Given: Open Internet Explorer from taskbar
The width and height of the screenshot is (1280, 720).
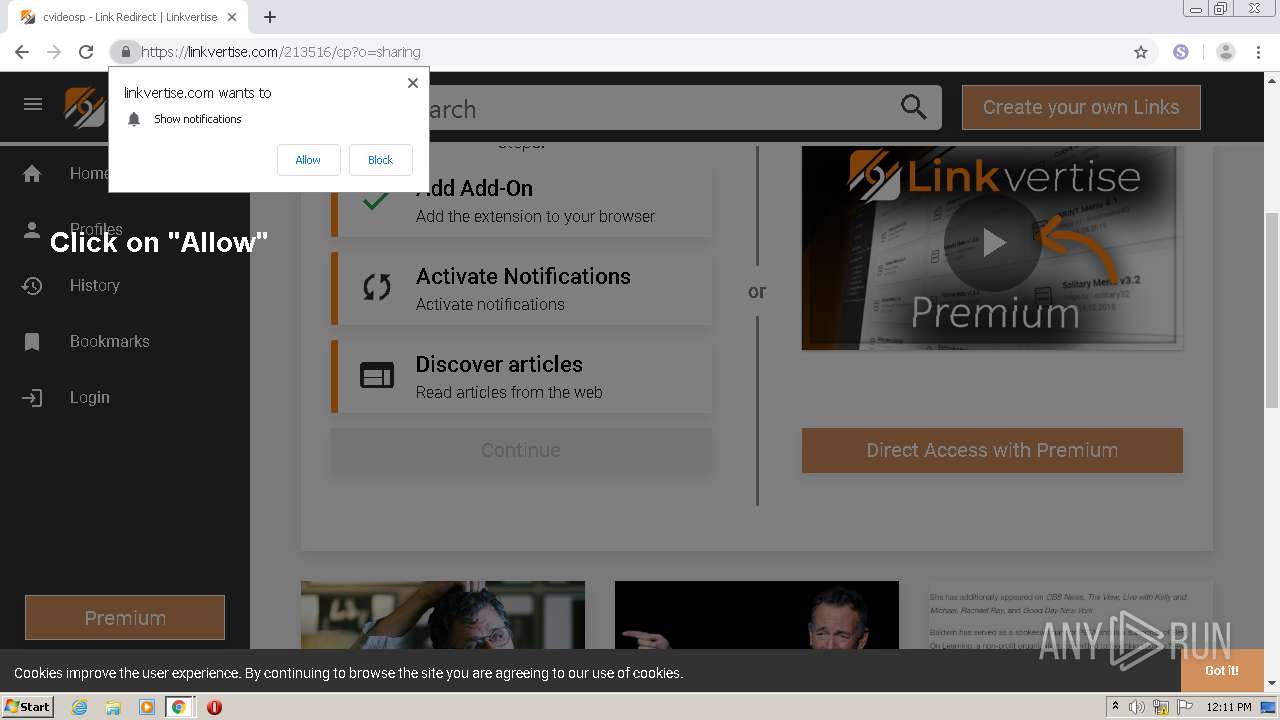Looking at the screenshot, I should (x=80, y=707).
